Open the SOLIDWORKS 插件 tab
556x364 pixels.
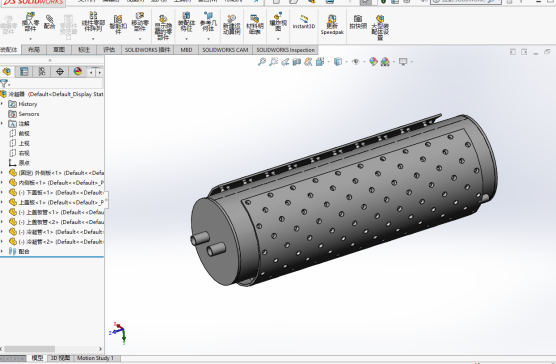point(148,50)
